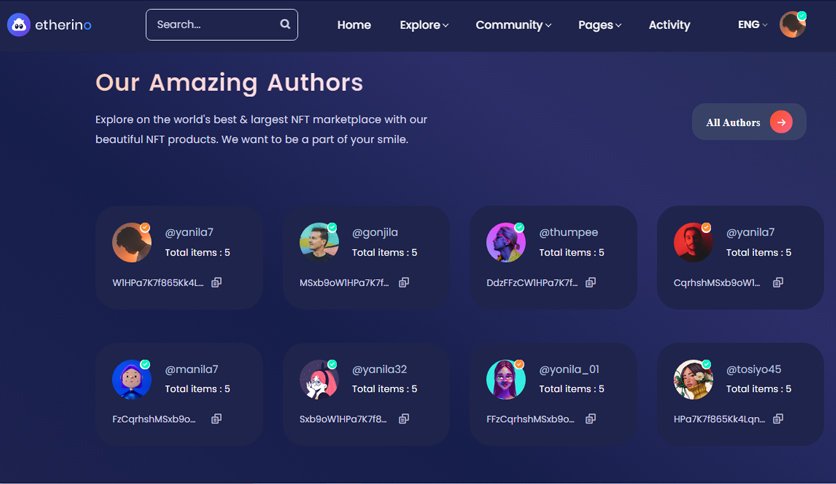Click the search magnifier icon

pos(285,24)
